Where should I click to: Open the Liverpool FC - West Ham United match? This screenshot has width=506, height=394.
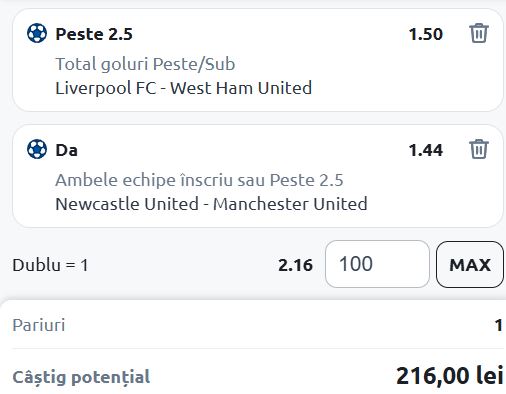pos(184,88)
